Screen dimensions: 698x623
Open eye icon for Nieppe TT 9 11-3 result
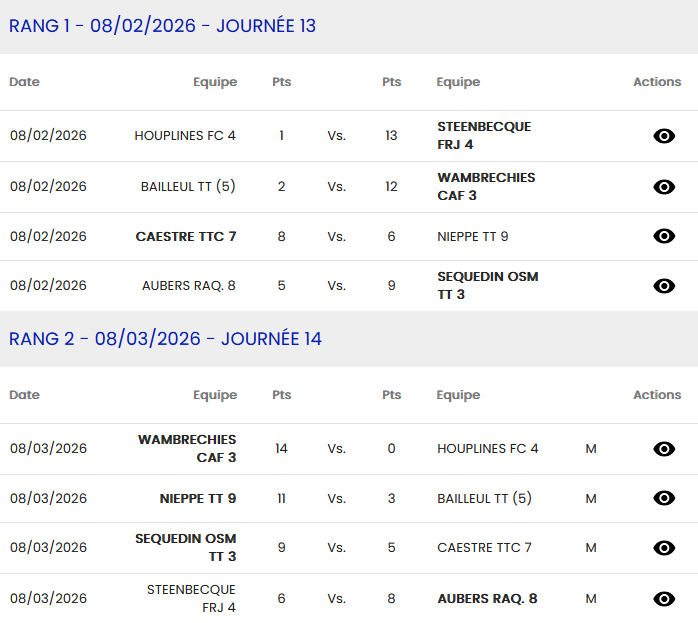(x=664, y=498)
